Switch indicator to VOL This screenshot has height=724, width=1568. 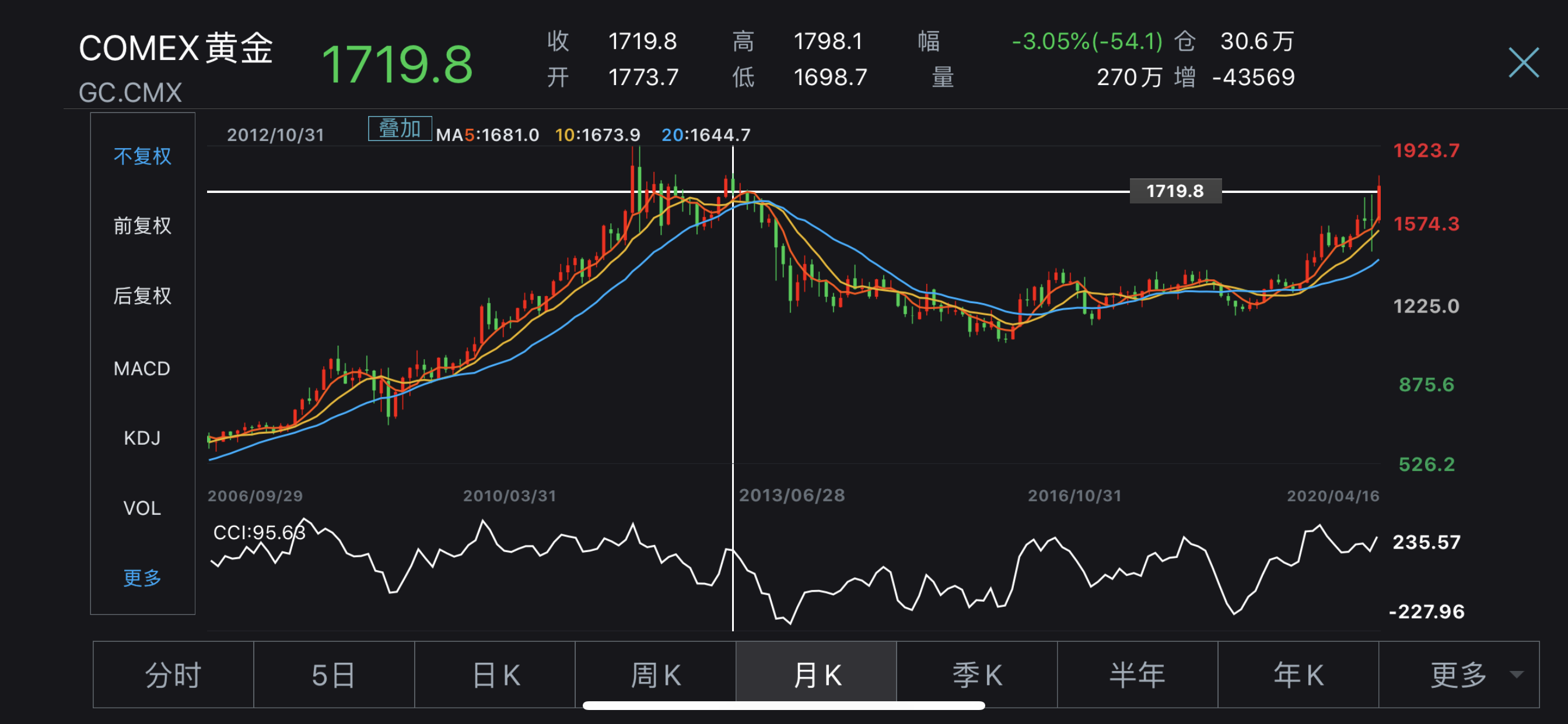tap(142, 508)
